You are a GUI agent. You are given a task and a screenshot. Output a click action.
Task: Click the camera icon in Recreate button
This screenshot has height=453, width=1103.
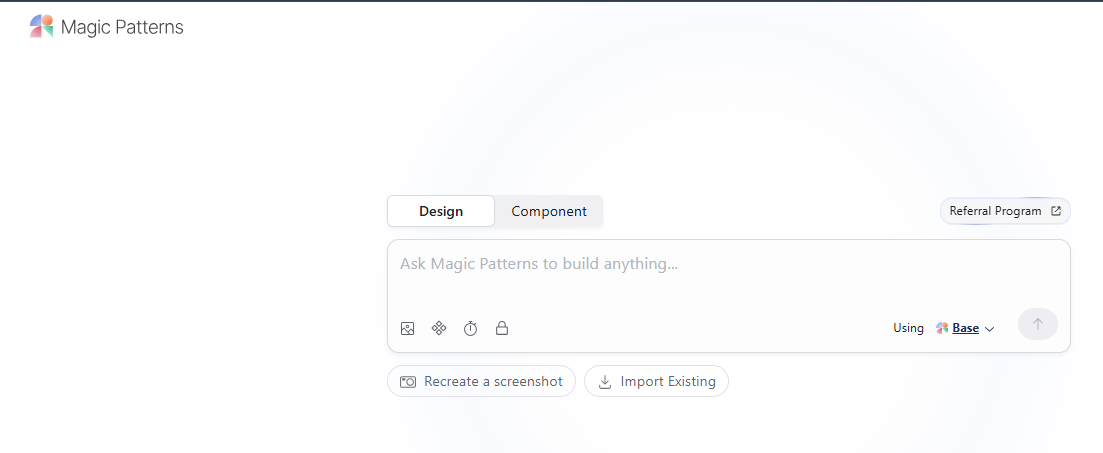[408, 382]
